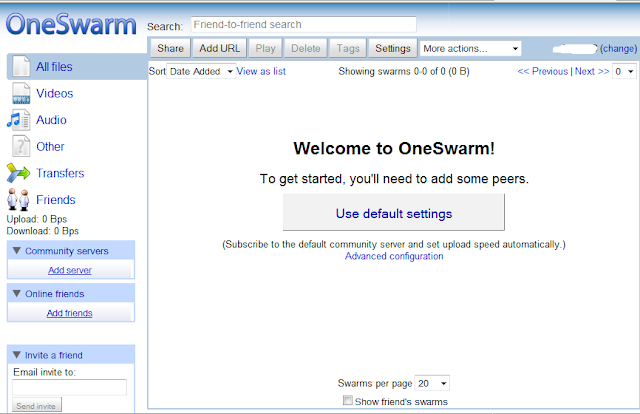
Task: Open Audio category
Action: 51,120
